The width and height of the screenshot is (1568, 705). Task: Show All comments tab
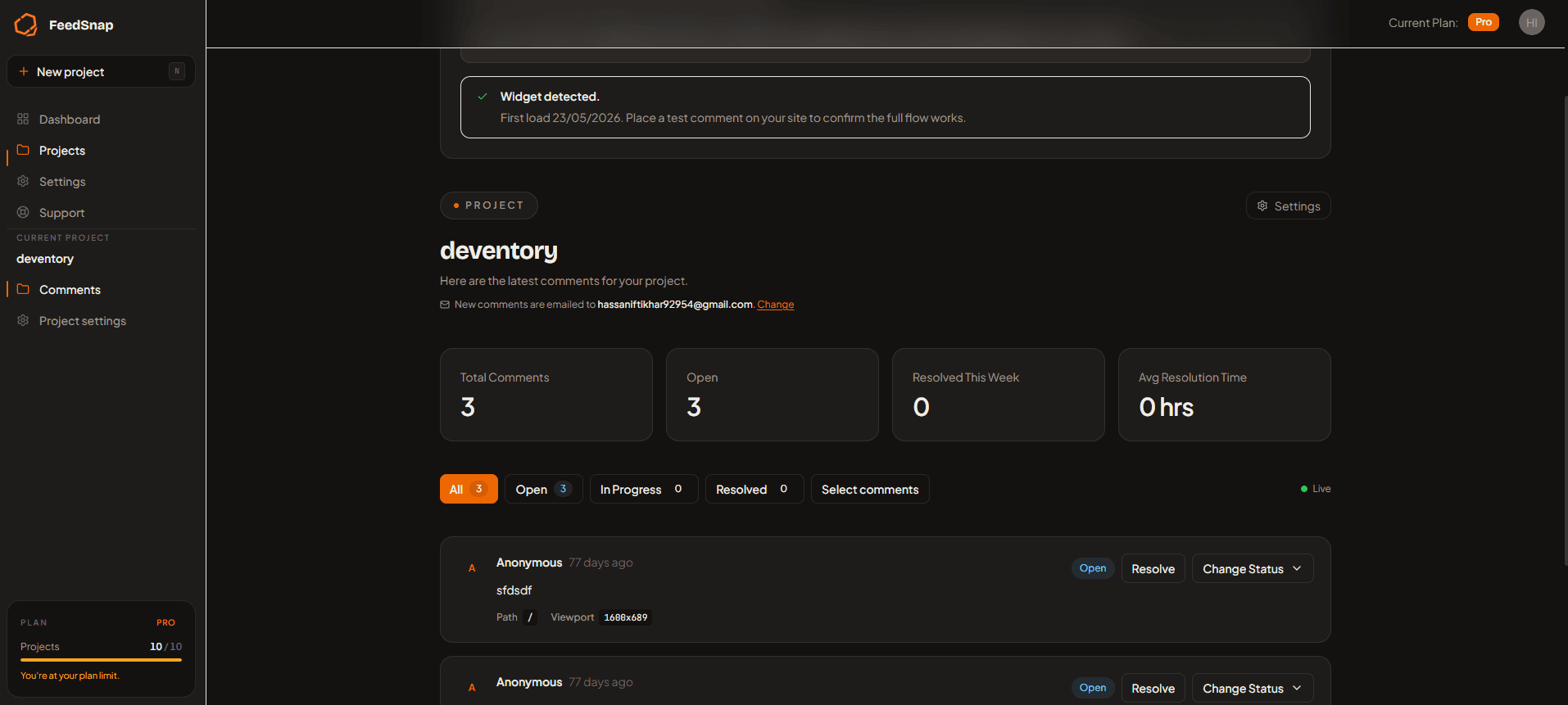[469, 489]
